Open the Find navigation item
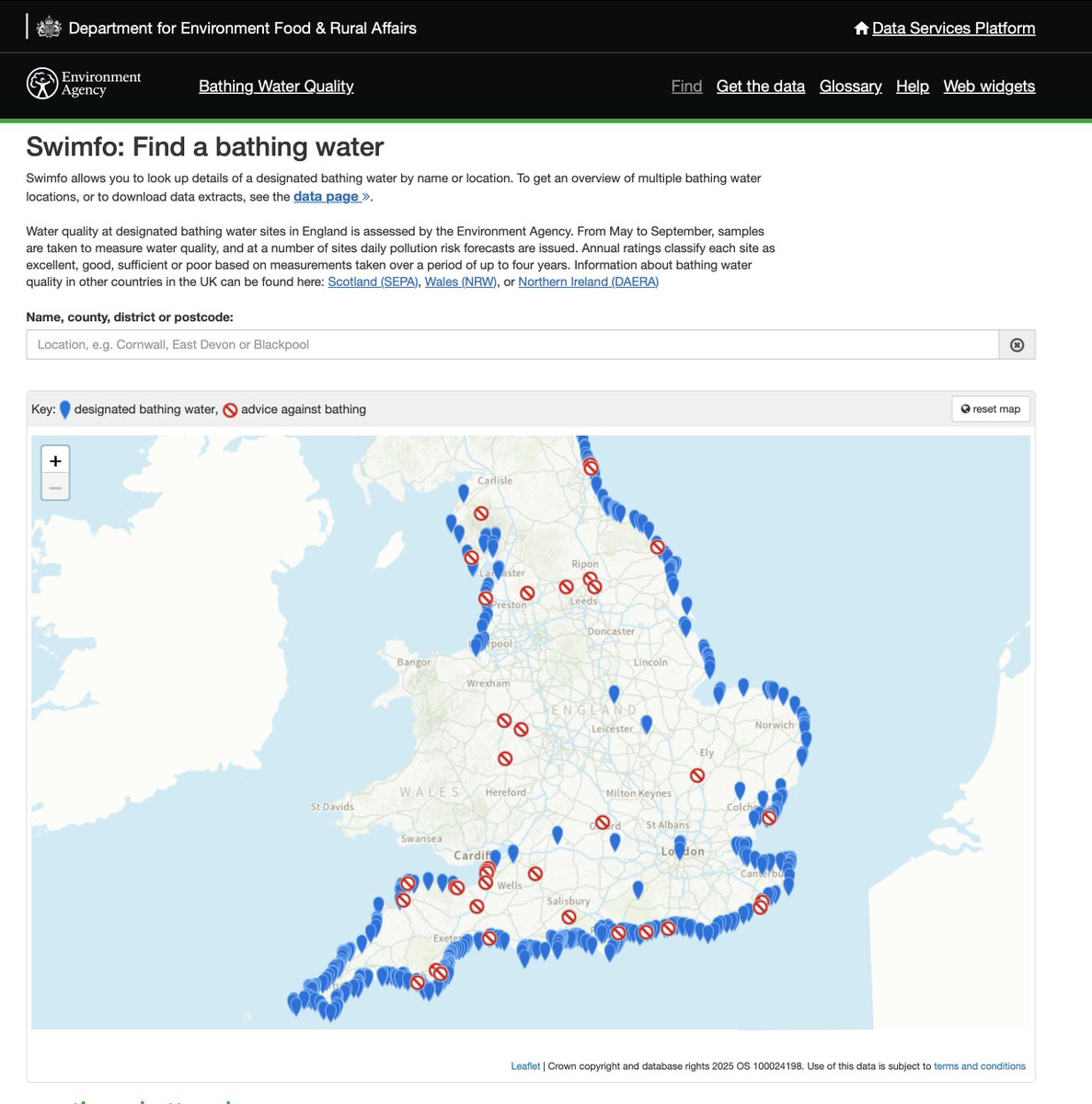Viewport: 1092px width, 1104px height. [686, 86]
